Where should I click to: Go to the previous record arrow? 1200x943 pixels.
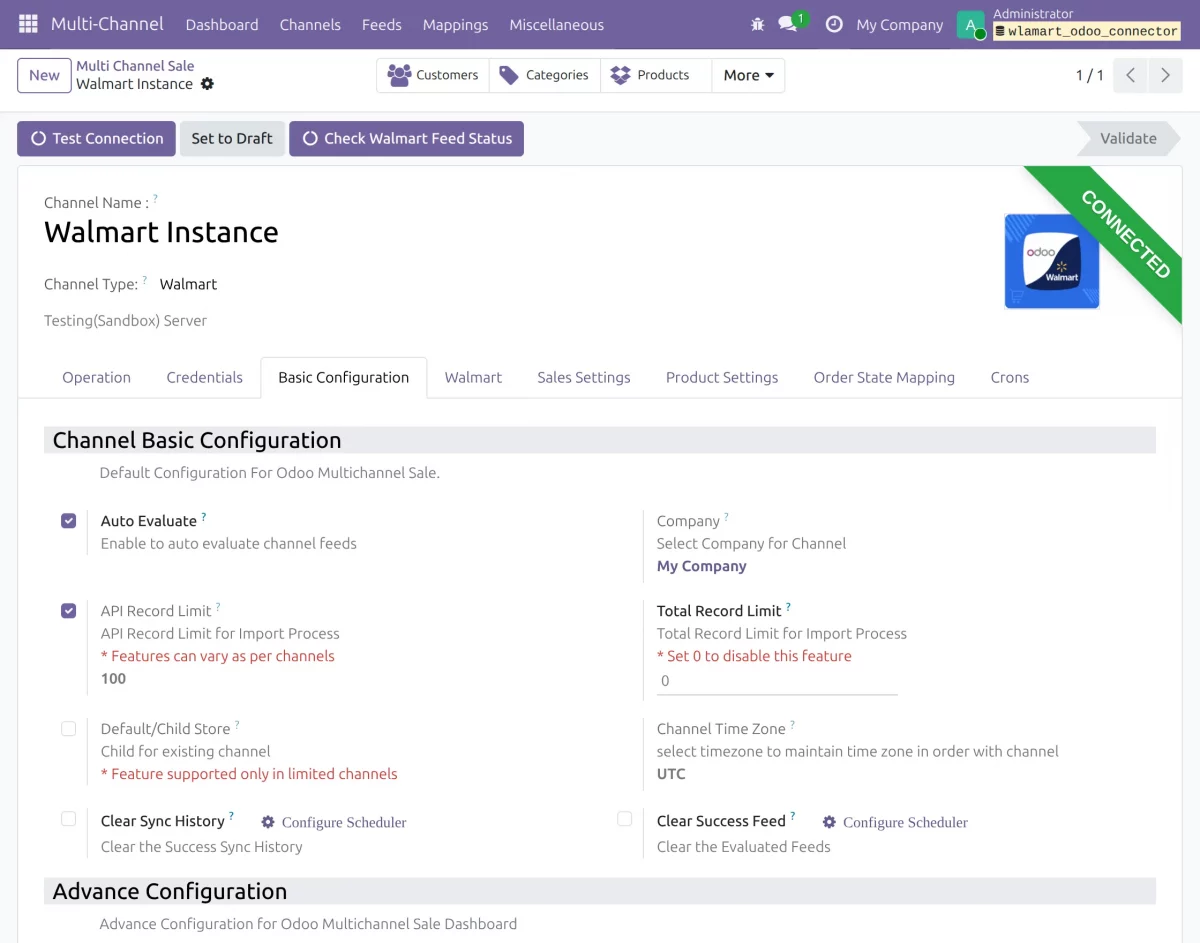tap(1130, 75)
